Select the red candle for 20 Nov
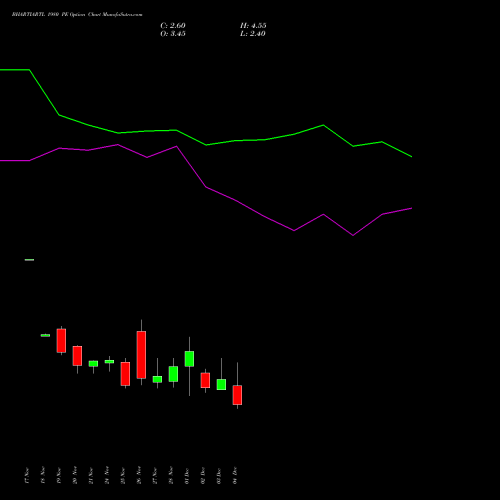This screenshot has width=500, height=500. pyautogui.click(x=77, y=356)
